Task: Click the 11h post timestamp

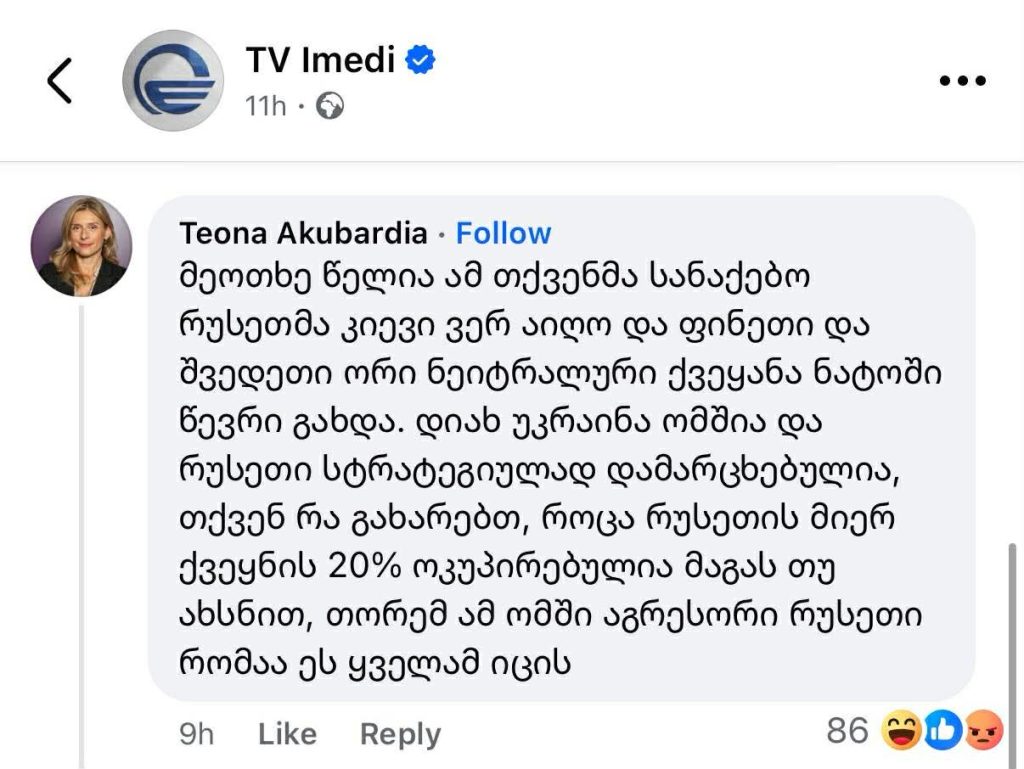Action: click(x=266, y=106)
